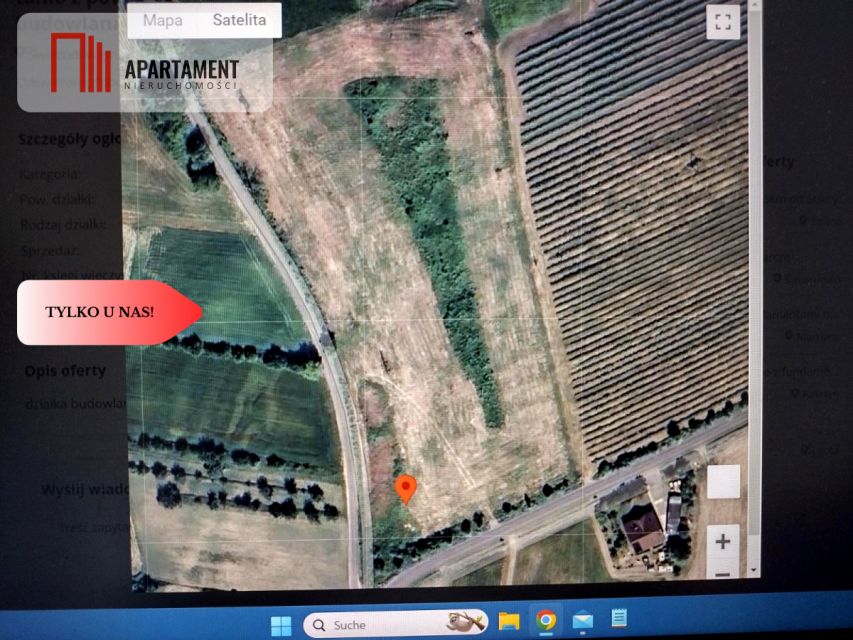Viewport: 853px width, 640px height.
Task: Toggle fullscreen map view
Action: (x=722, y=22)
